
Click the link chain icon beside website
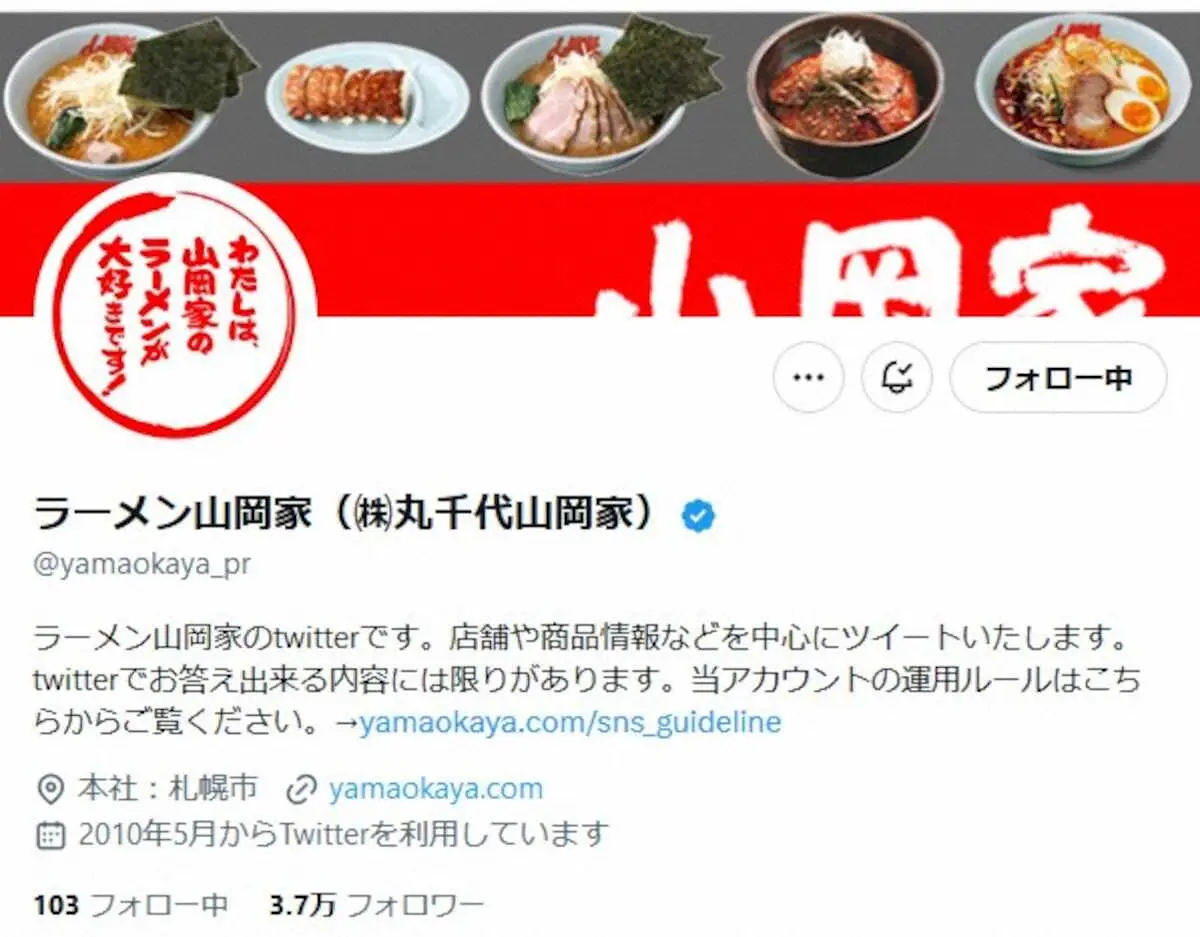pyautogui.click(x=301, y=790)
